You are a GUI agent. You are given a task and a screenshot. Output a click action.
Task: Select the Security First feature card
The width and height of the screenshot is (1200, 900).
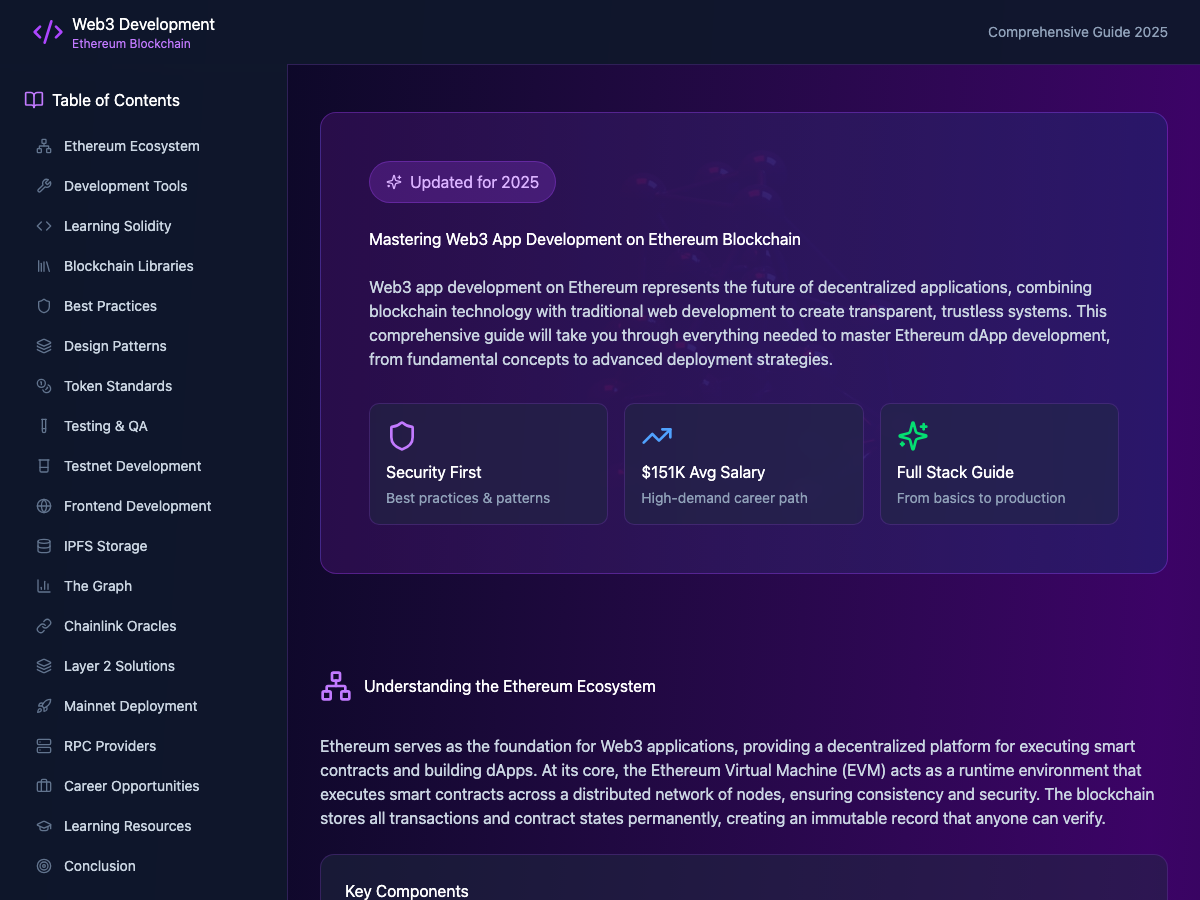point(488,464)
